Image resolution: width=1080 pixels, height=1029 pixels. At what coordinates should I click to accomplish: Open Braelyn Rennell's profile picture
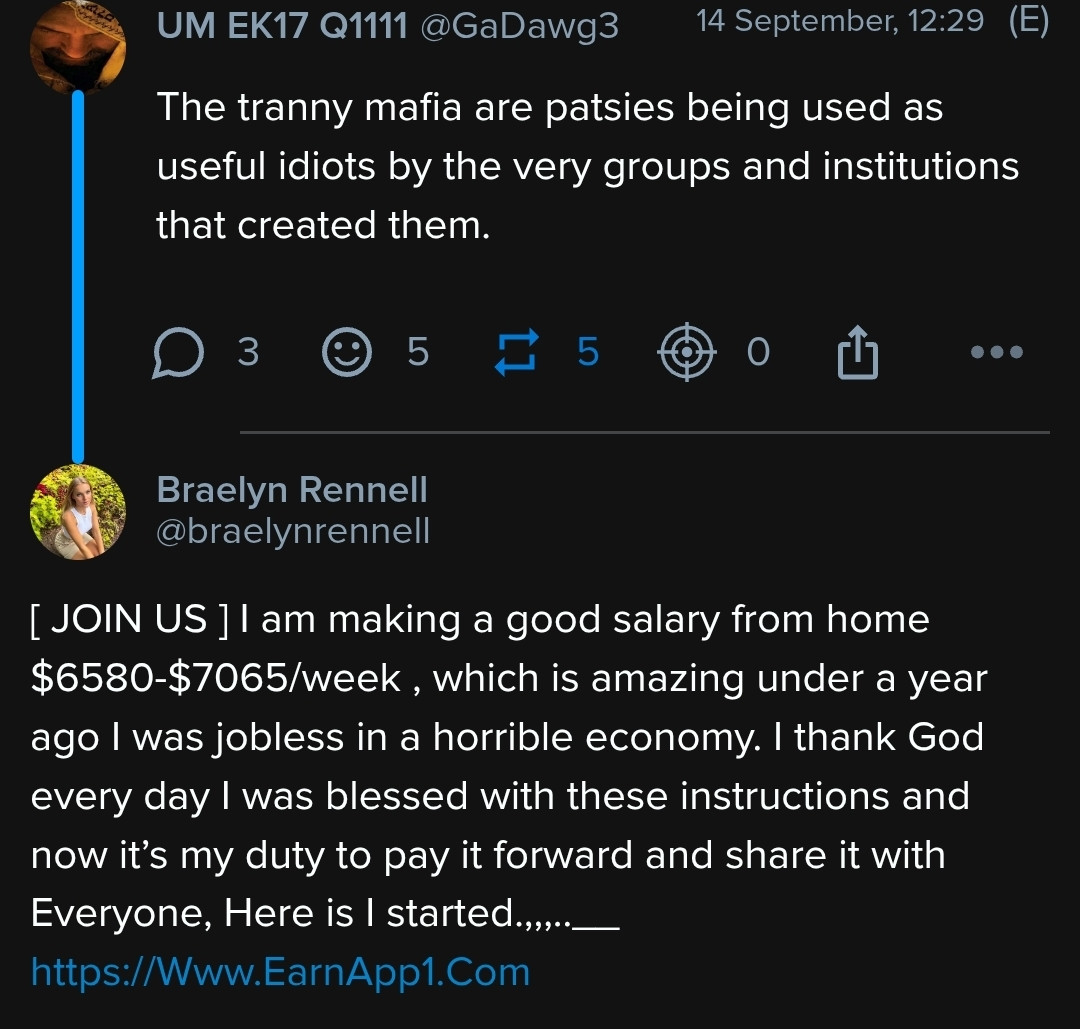pos(78,511)
